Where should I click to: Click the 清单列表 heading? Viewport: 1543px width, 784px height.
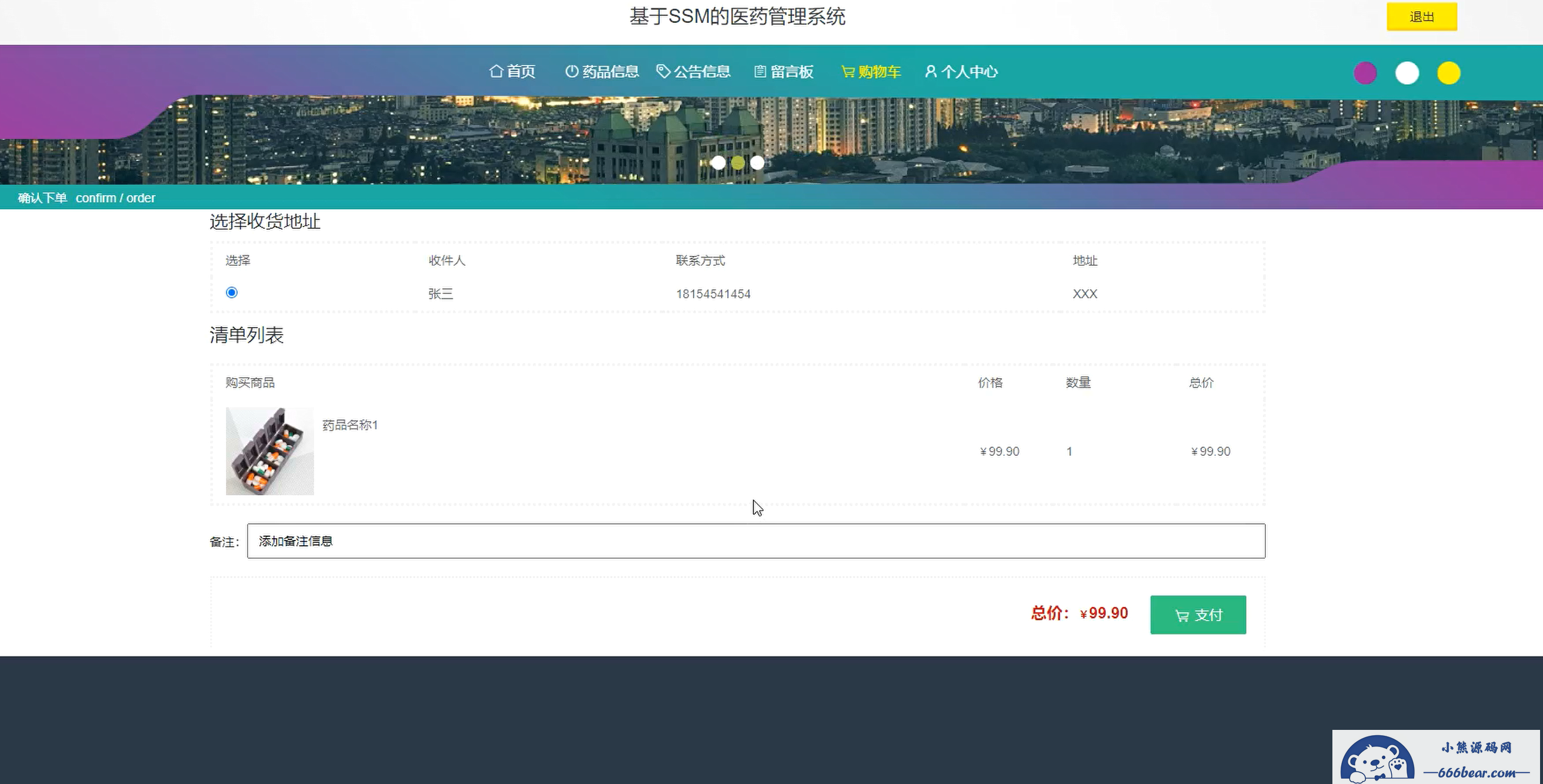(246, 335)
